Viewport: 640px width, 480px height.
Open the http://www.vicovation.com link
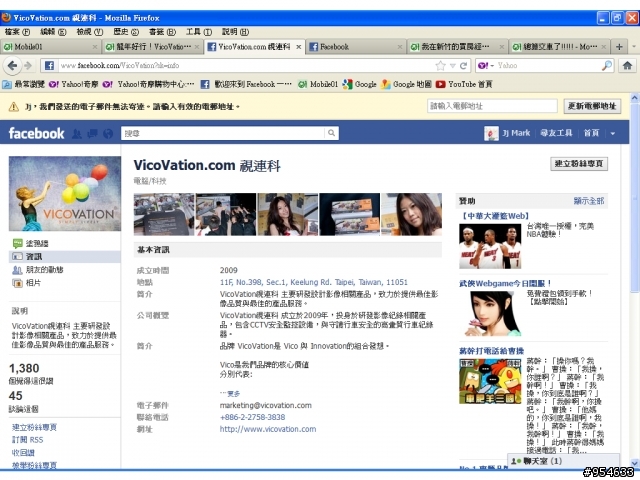click(268, 429)
